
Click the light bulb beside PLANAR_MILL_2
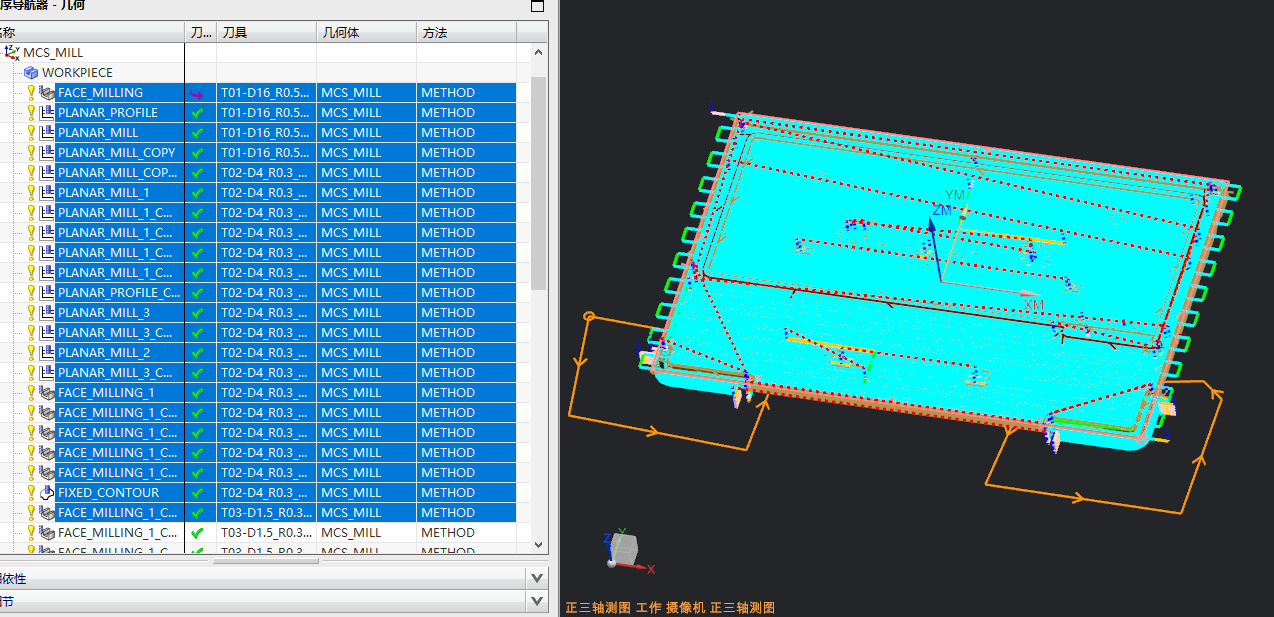[31, 352]
